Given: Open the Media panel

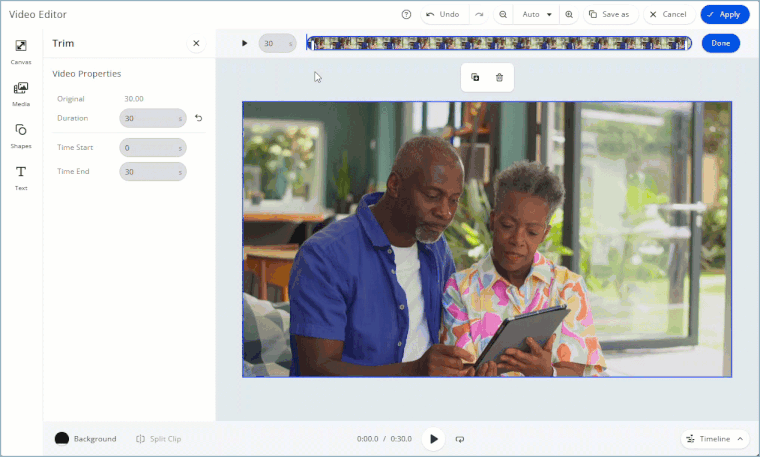Looking at the screenshot, I should (20, 93).
